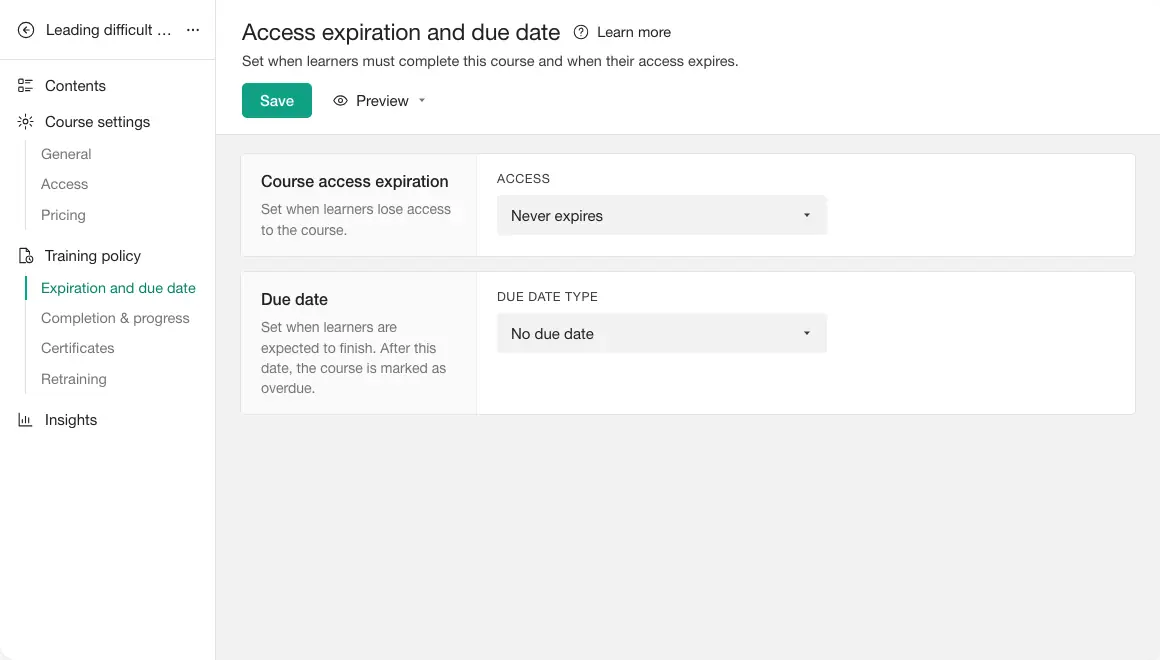Click the Course settings label
Screen dimensions: 1160x660
click(x=98, y=122)
